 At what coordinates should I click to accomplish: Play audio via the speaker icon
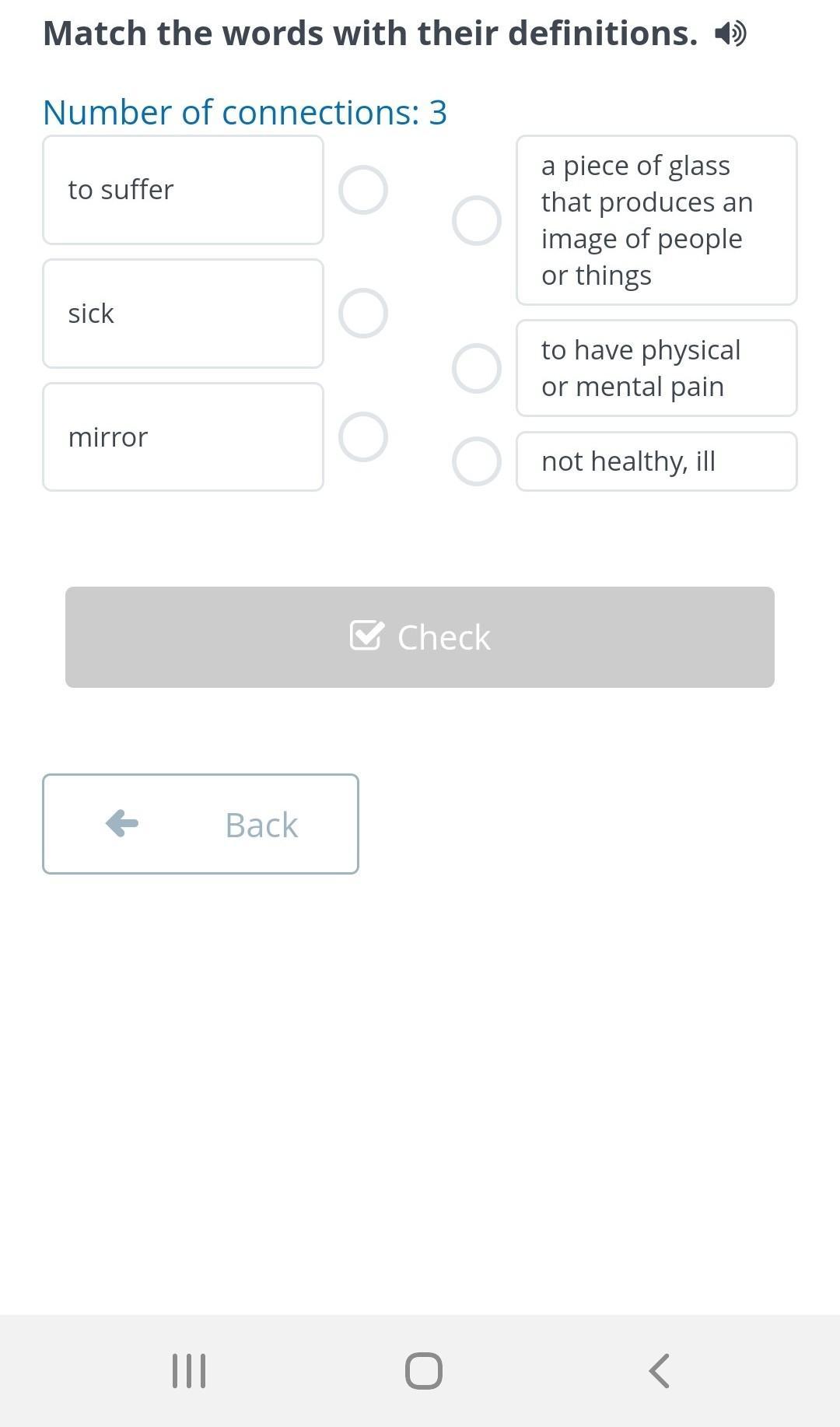click(730, 33)
